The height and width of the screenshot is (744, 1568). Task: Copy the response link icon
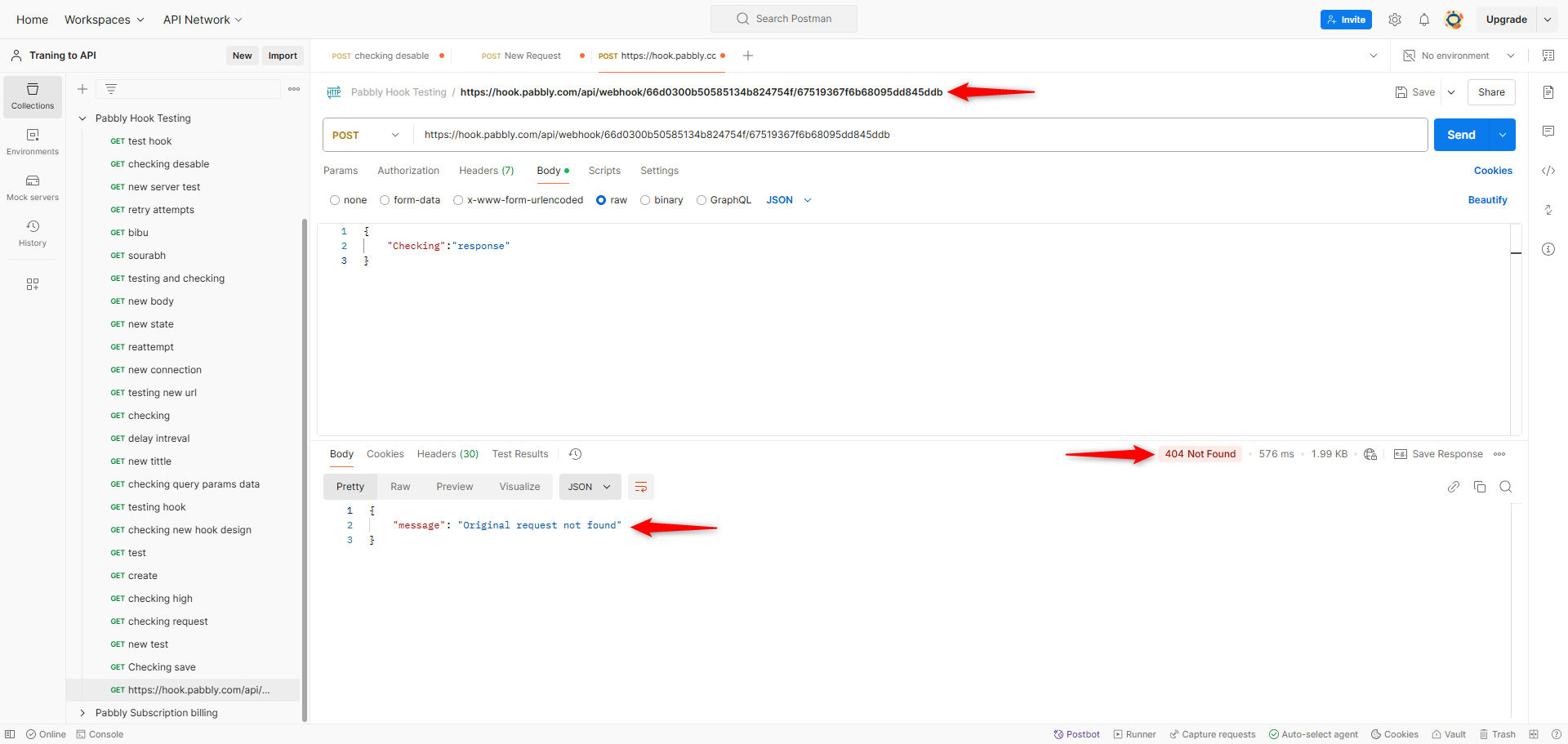pos(1454,487)
